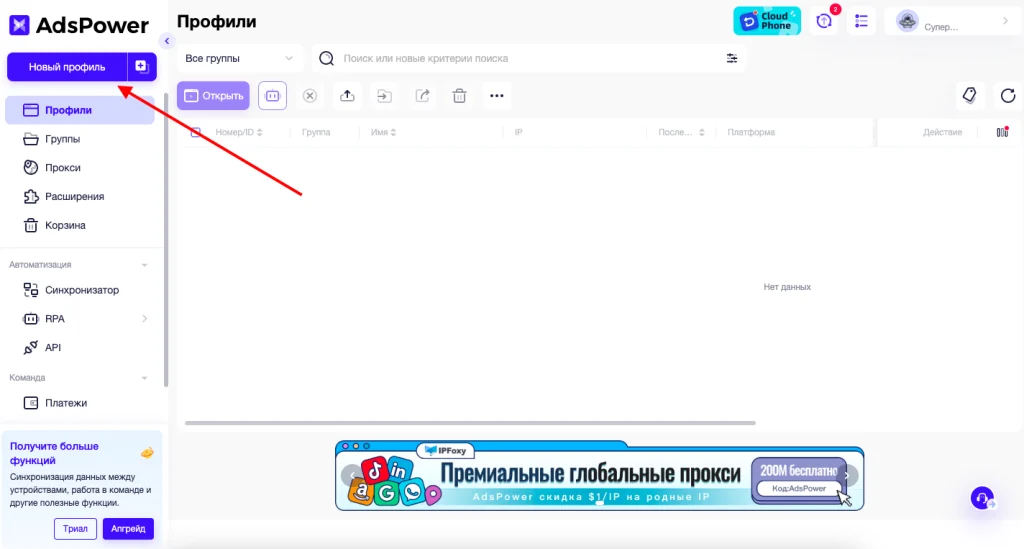Click the upload export toolbar icon
The image size is (1024, 549).
[347, 95]
